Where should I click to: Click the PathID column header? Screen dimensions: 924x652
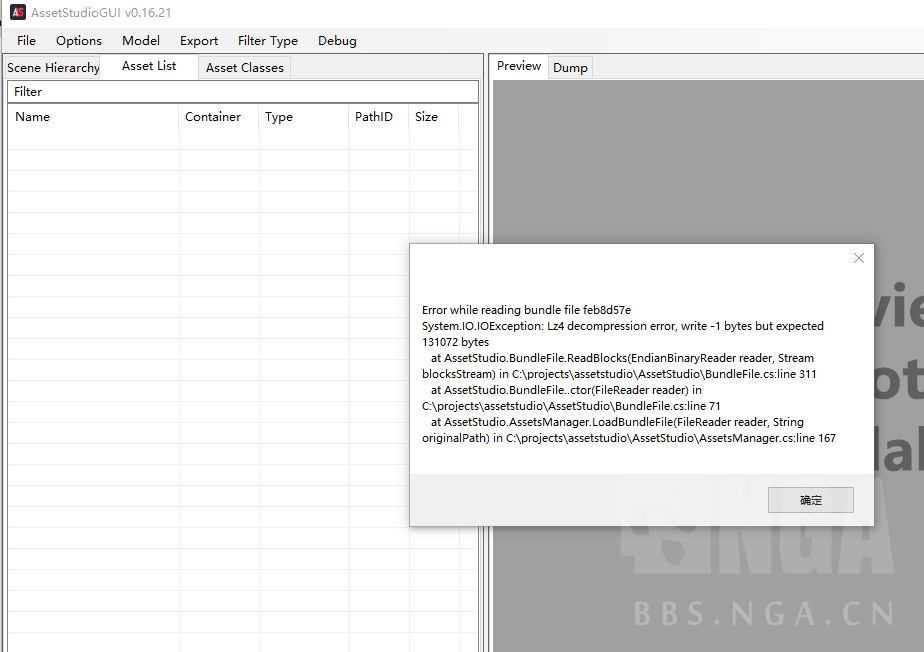(378, 117)
